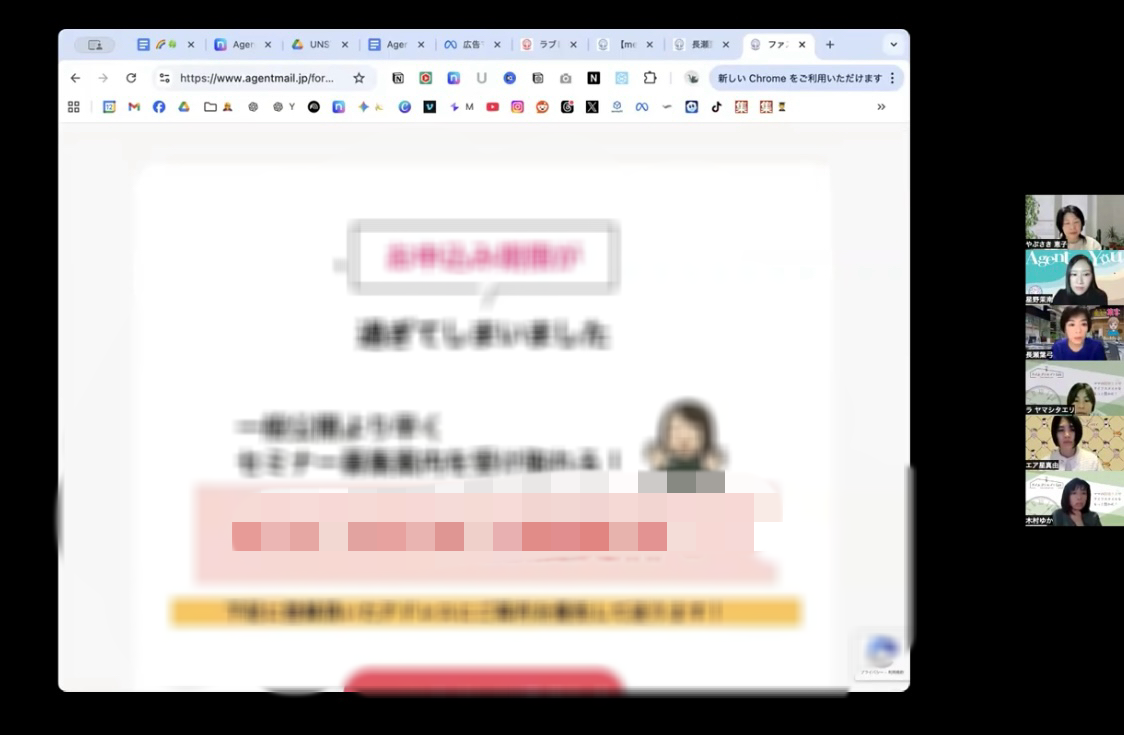Open the YouTube bookmark
Screen dimensions: 1124x735
pyautogui.click(x=492, y=107)
